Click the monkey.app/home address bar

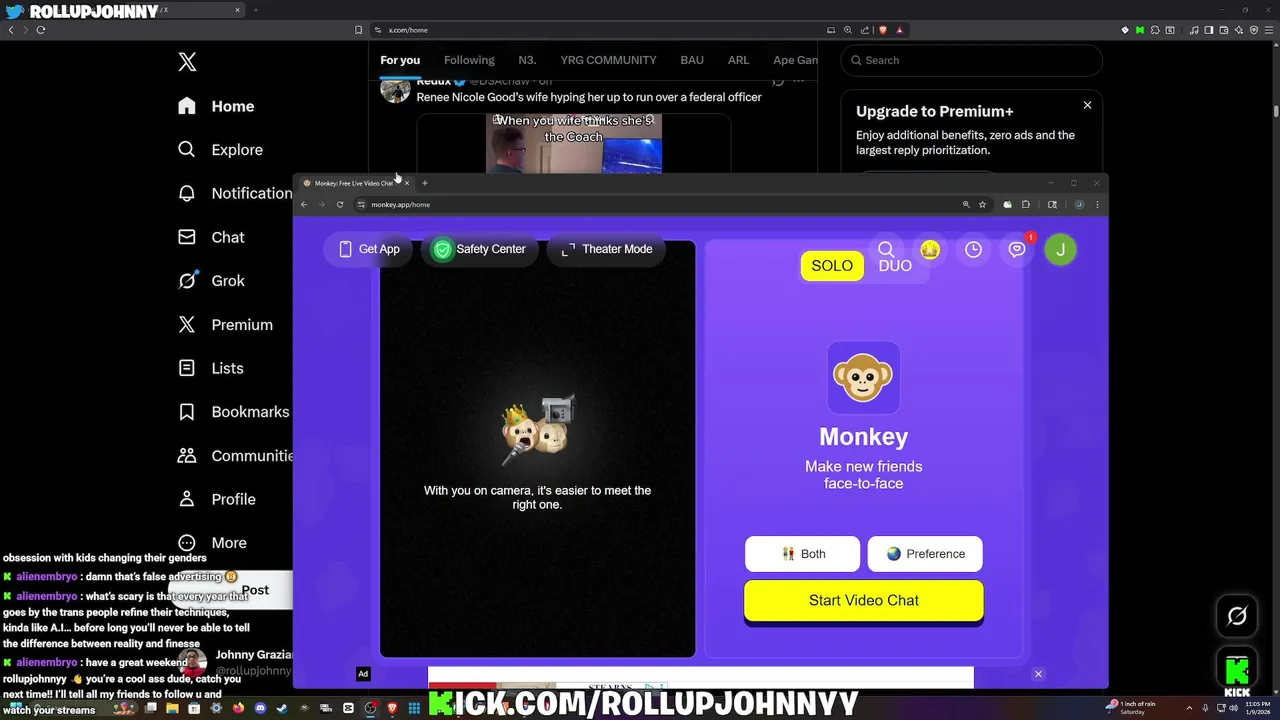(x=655, y=205)
